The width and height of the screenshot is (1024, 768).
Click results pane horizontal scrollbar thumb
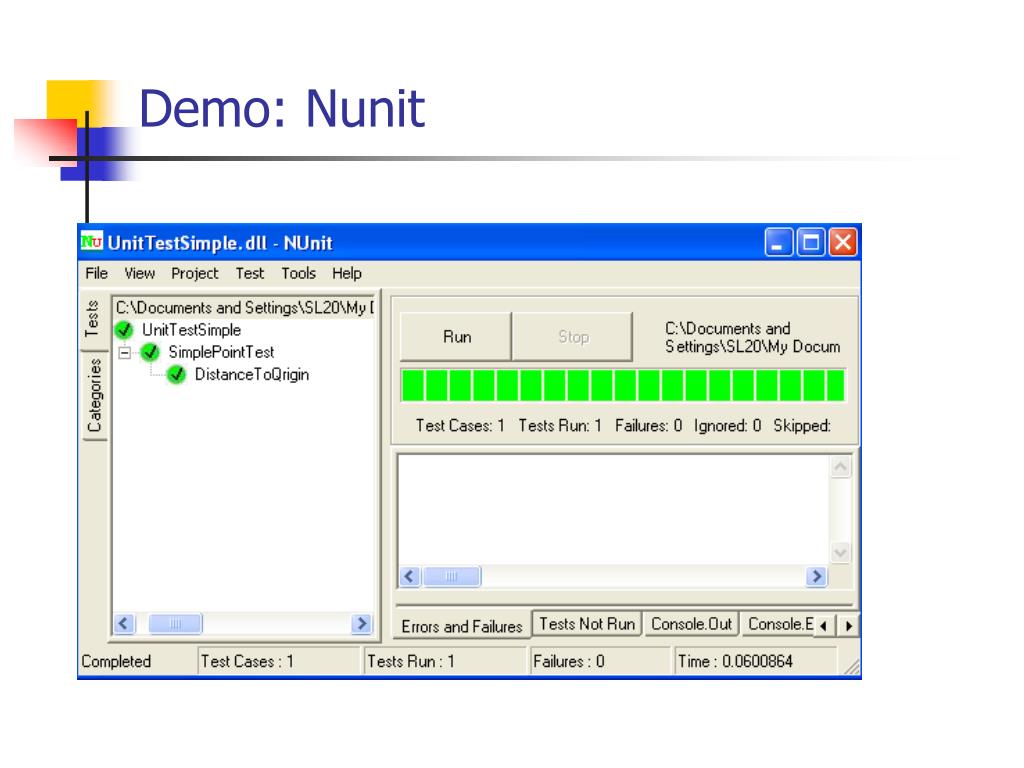[452, 577]
